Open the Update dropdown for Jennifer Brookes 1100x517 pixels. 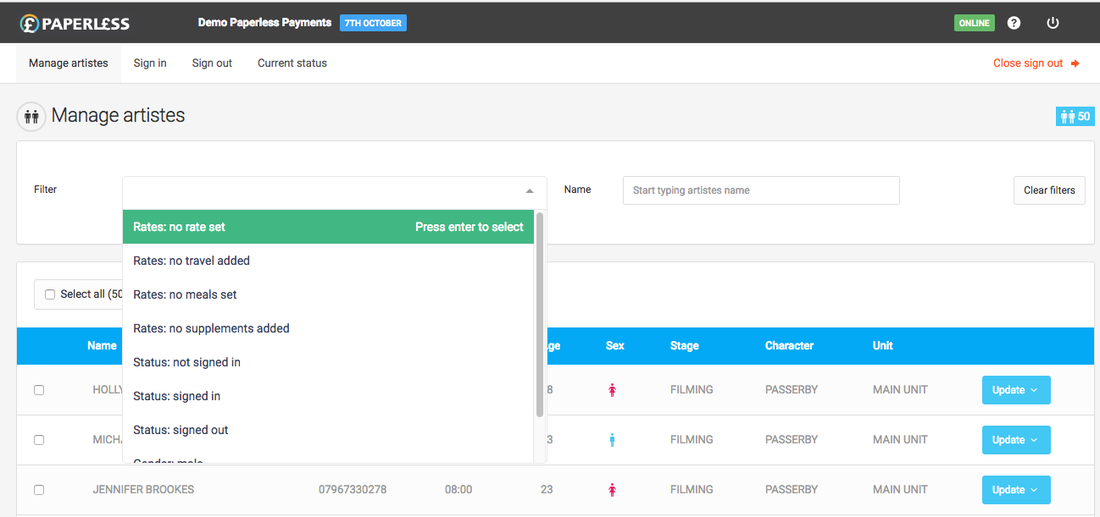1016,490
